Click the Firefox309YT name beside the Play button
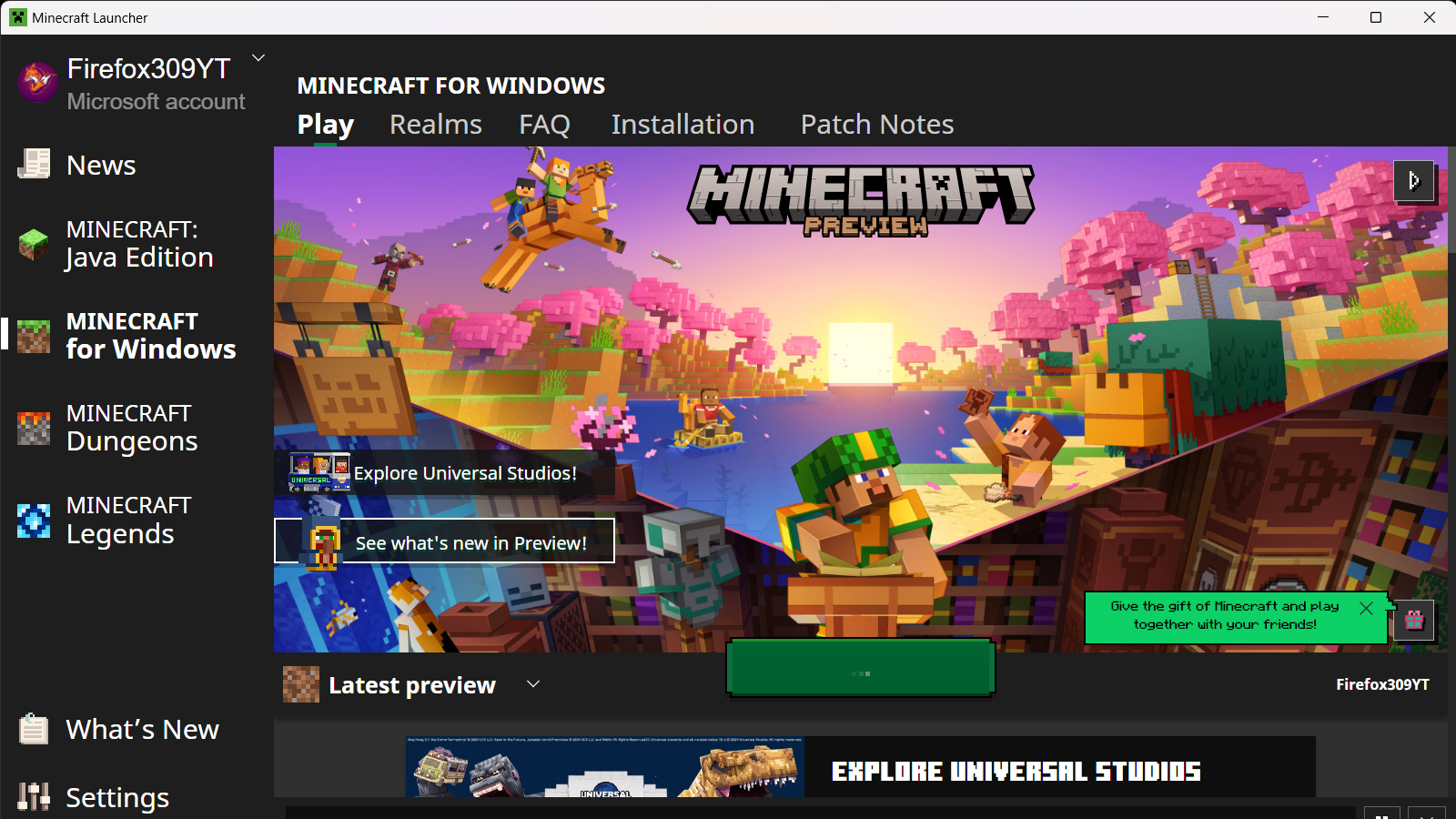Screen dimensions: 1456x819 1382,684
